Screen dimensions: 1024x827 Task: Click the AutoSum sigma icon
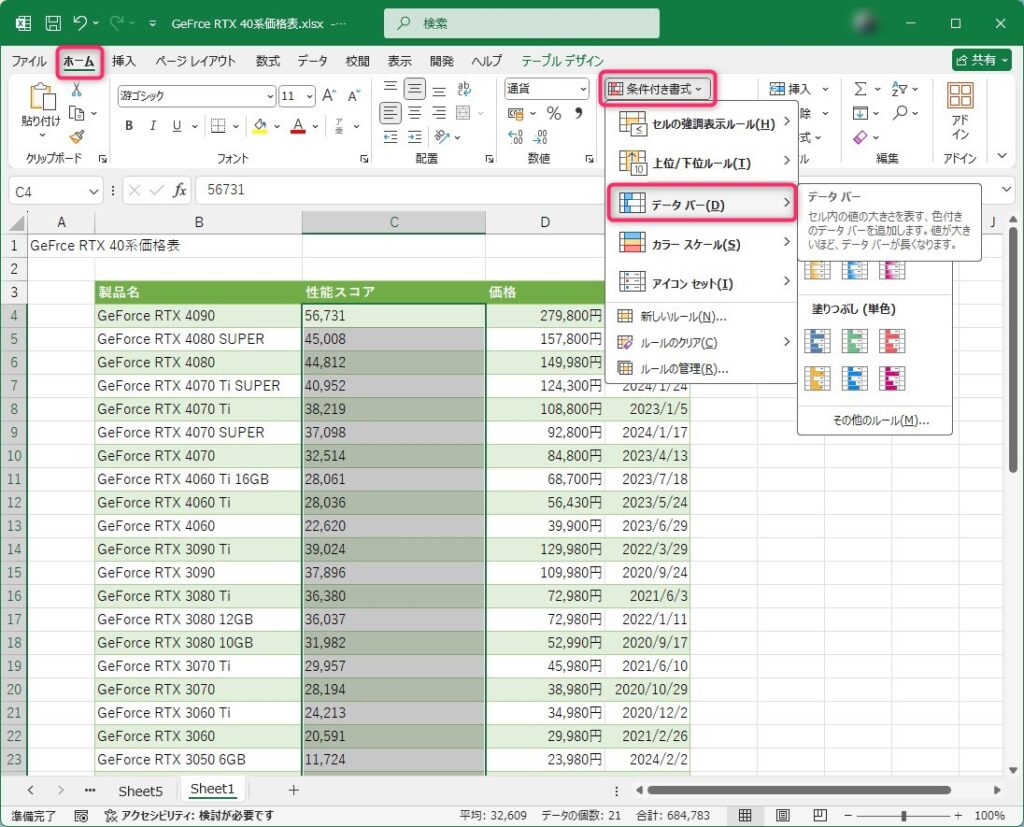tap(860, 90)
